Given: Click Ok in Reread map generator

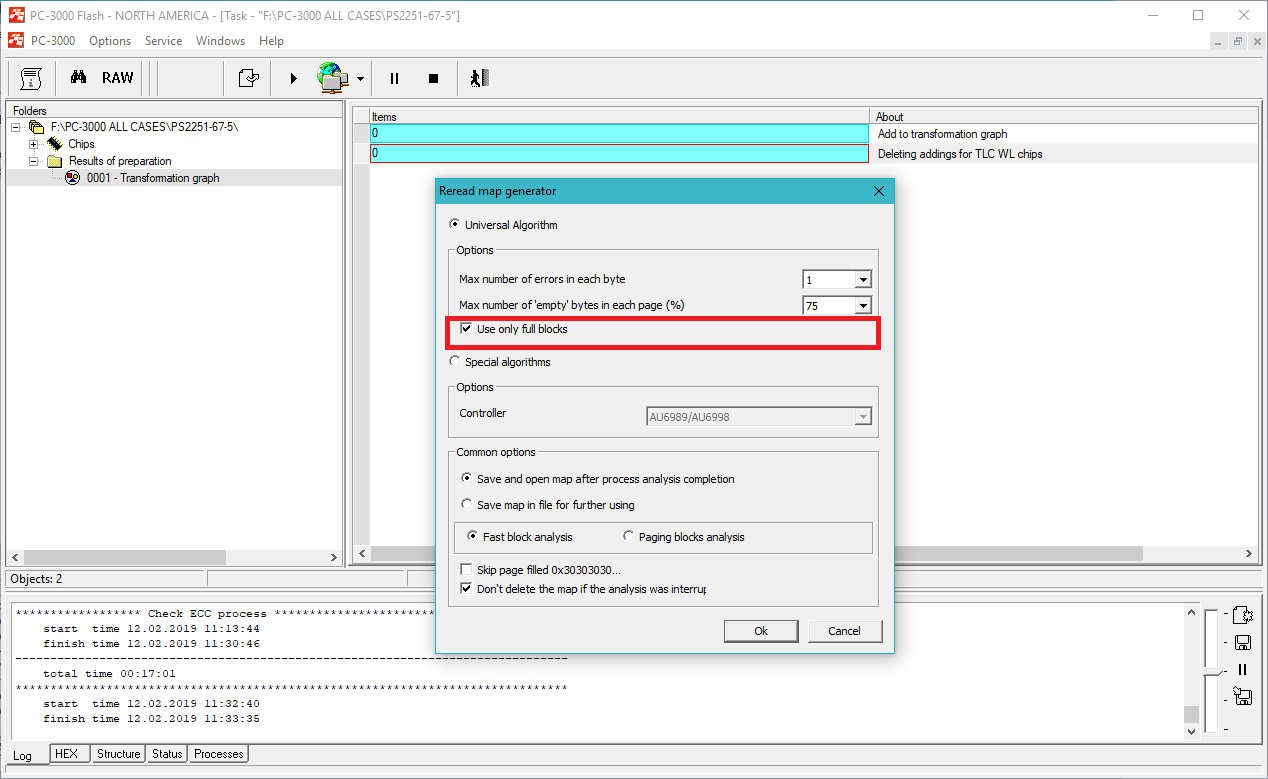Looking at the screenshot, I should [x=761, y=631].
